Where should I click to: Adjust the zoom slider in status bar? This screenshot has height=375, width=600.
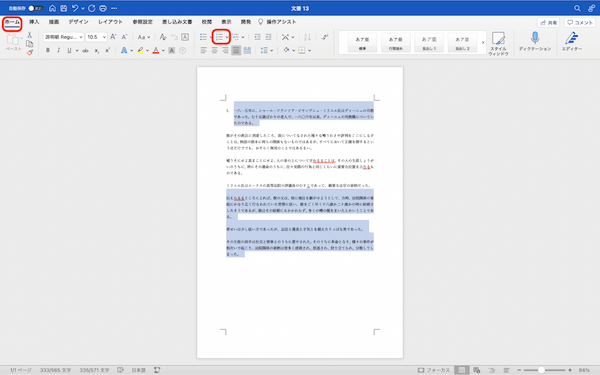(542, 370)
